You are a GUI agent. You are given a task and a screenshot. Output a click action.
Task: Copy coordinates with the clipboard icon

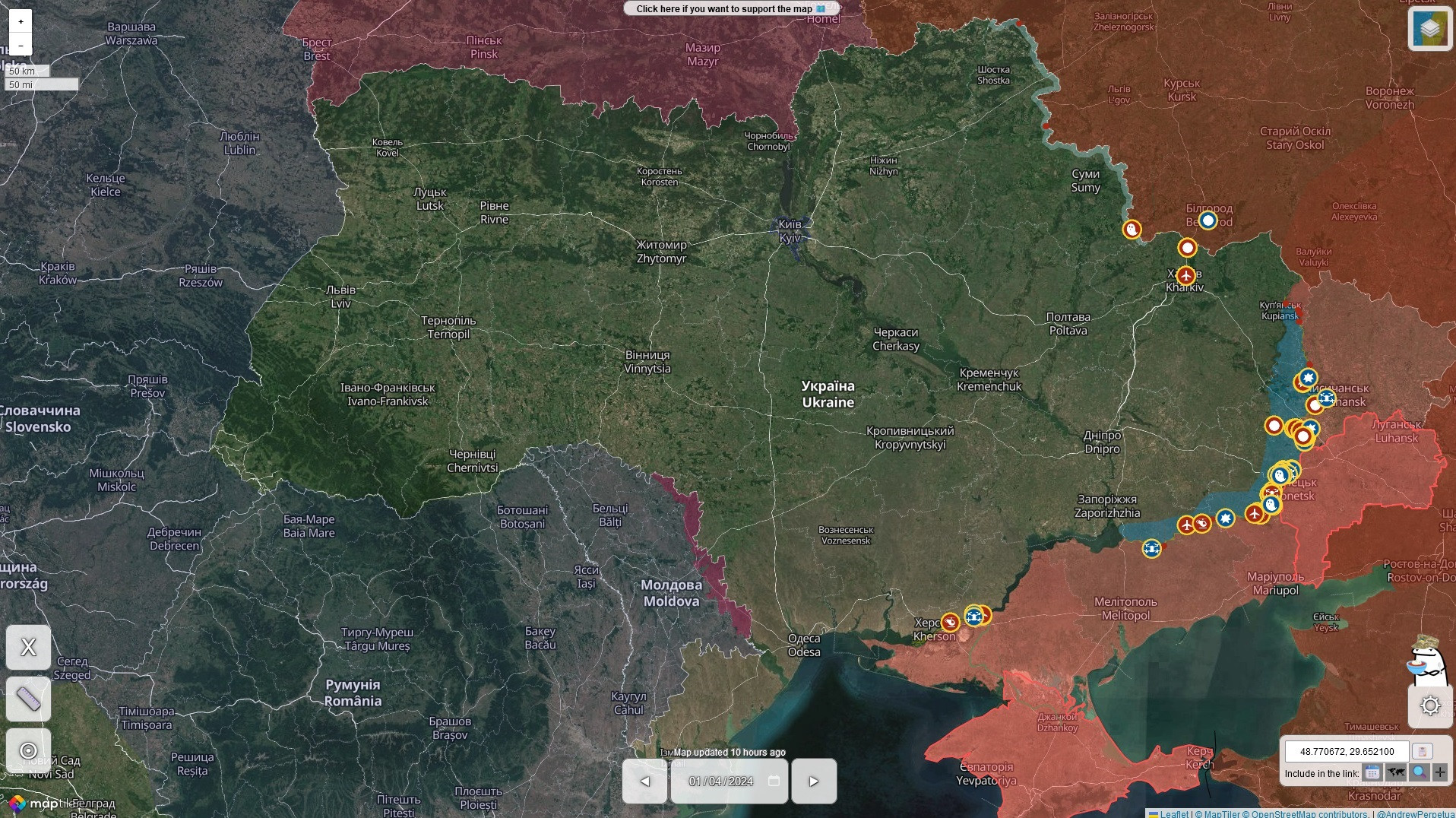point(1422,751)
